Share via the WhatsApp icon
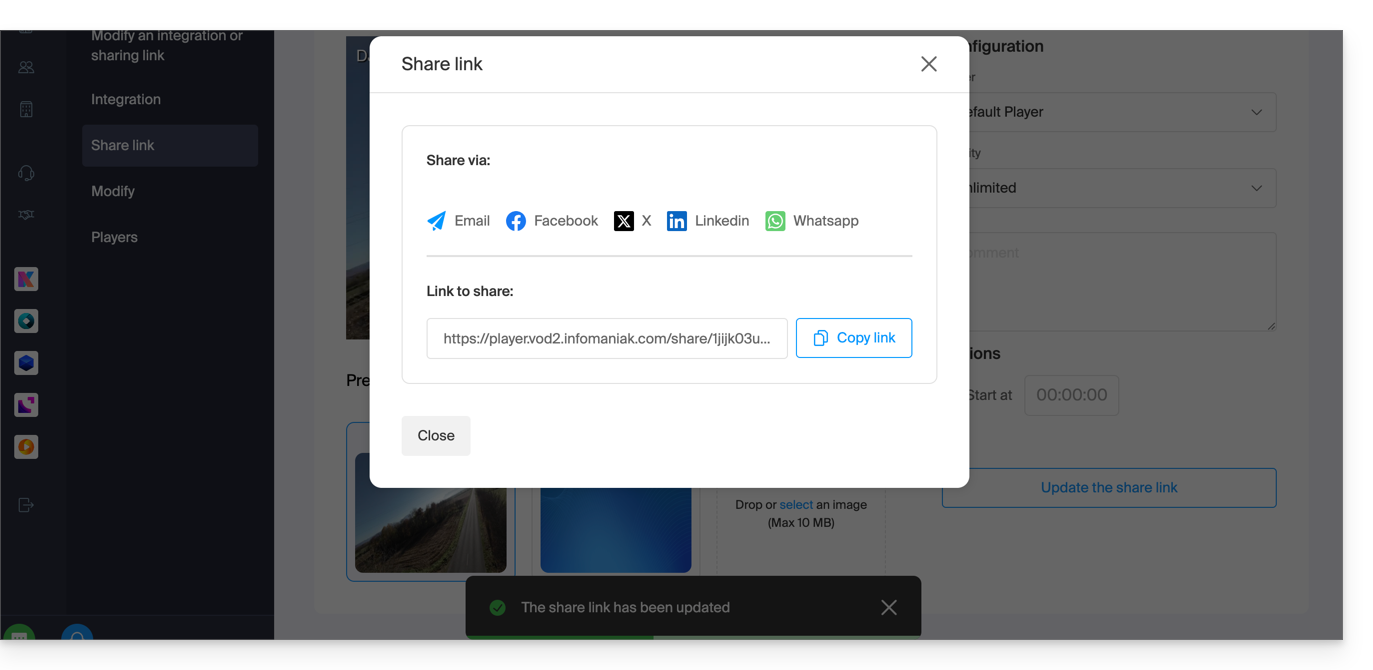The image size is (1373, 670). [775, 221]
